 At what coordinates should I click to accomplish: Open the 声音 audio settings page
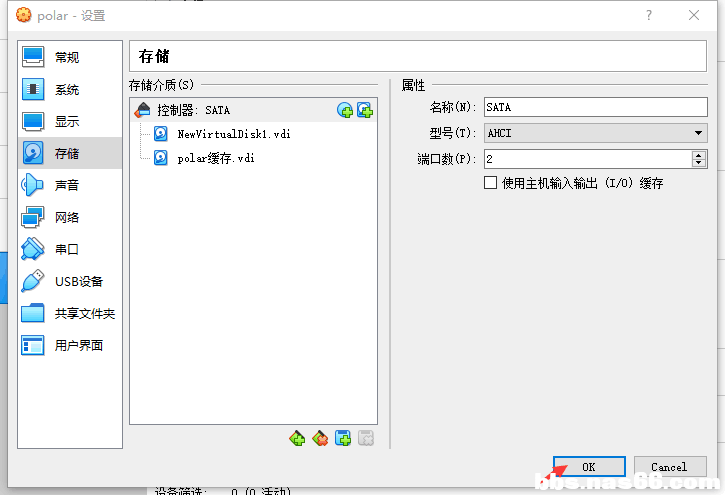(x=70, y=185)
